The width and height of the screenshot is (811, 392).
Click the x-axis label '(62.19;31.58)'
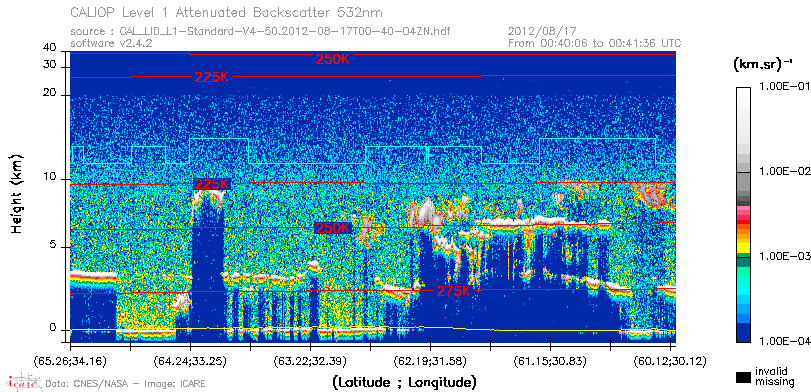[x=430, y=361]
